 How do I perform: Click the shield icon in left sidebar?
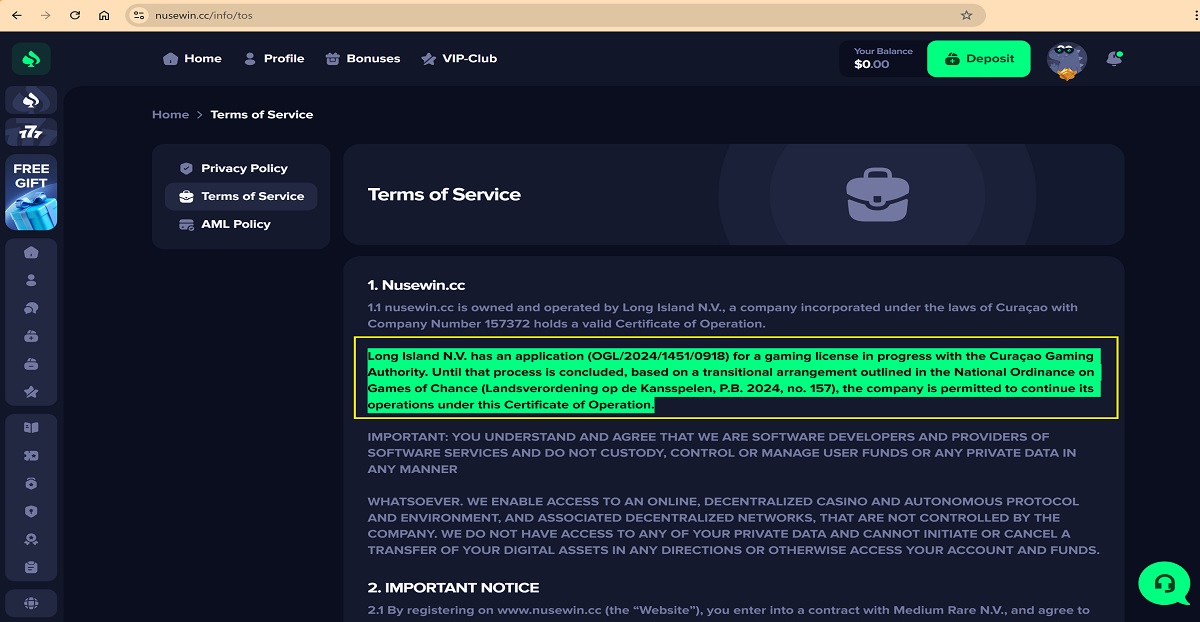(31, 511)
